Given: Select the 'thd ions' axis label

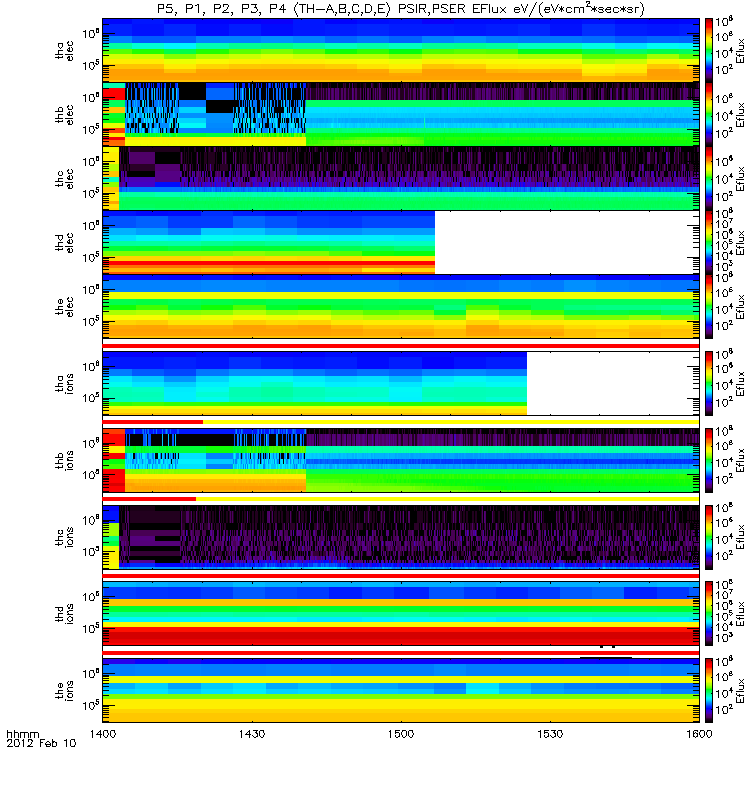Looking at the screenshot, I should (65, 614).
